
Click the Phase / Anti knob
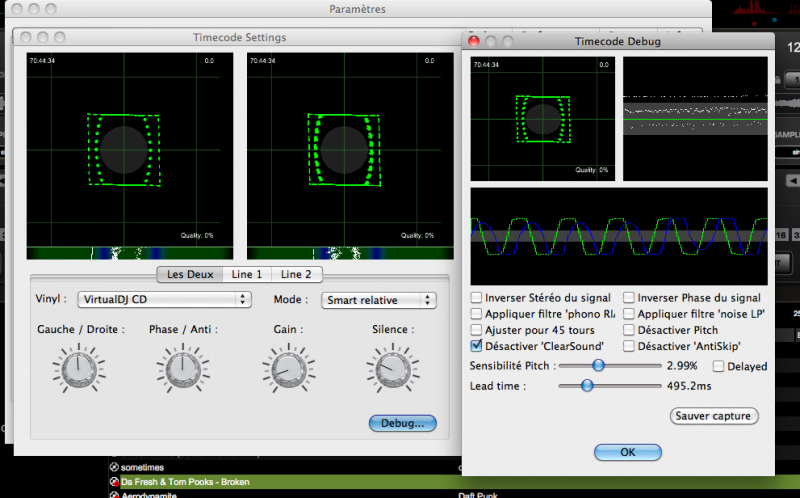point(183,369)
